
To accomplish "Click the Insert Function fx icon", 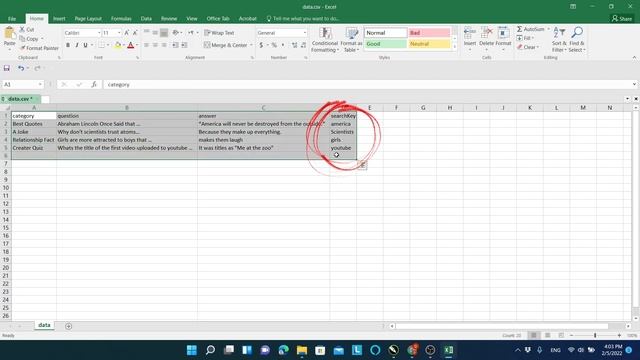I will point(94,84).
